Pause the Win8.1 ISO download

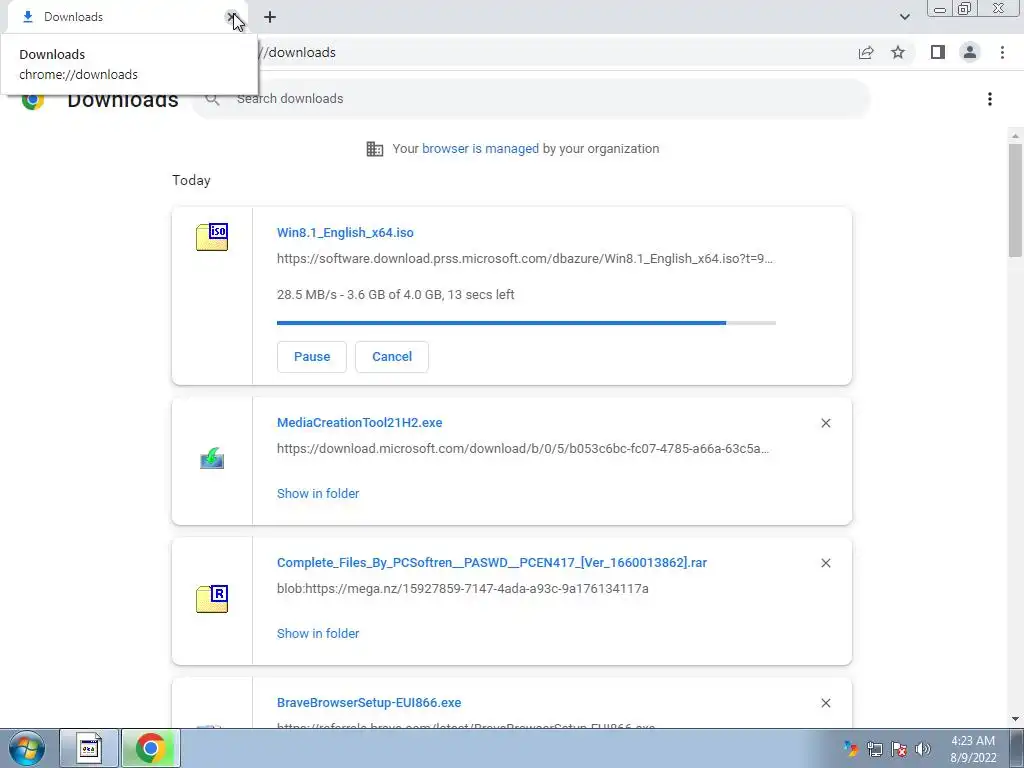(x=312, y=357)
